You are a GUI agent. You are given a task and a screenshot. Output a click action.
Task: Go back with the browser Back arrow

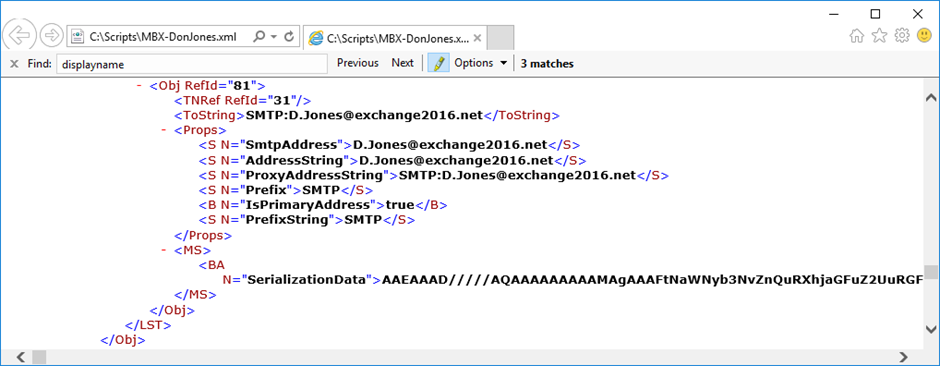tap(19, 36)
